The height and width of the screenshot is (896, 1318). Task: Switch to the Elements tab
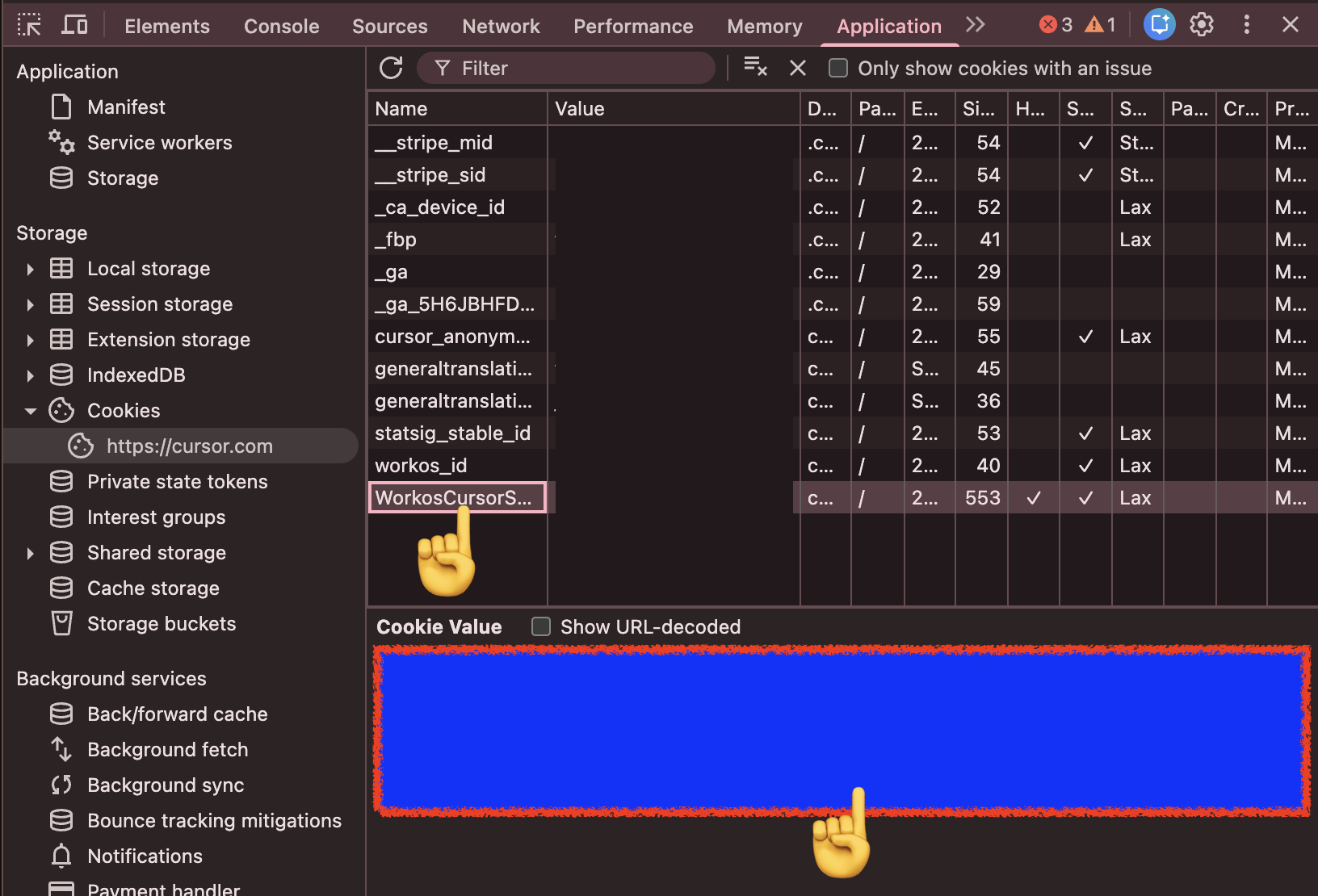pos(167,26)
